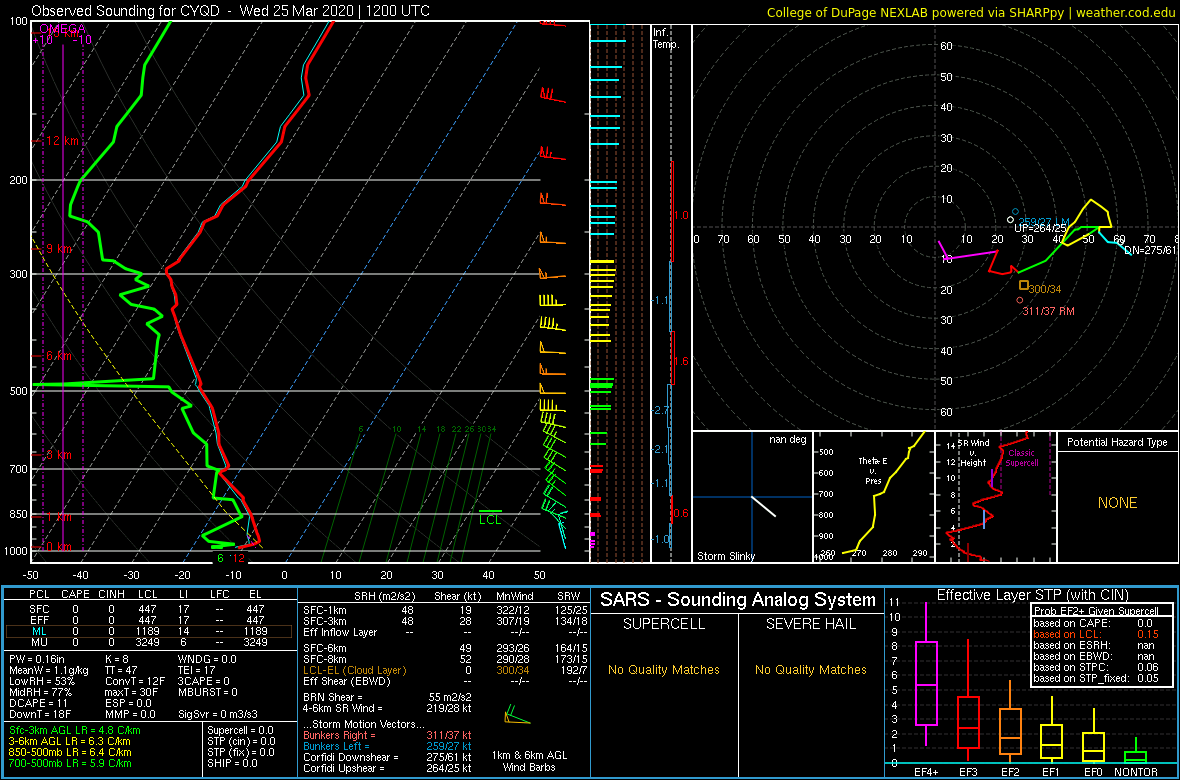Click the DN=275/61 hodograph label
The width and height of the screenshot is (1180, 780).
[x=1151, y=249]
